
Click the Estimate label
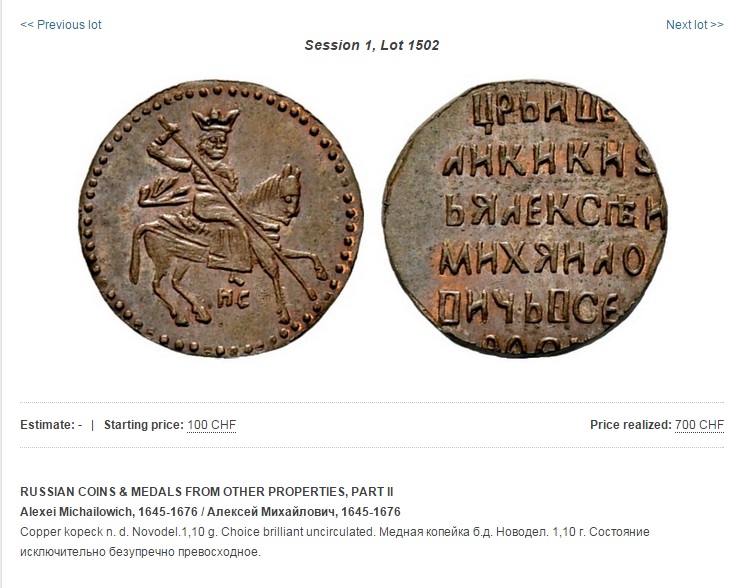click(47, 425)
